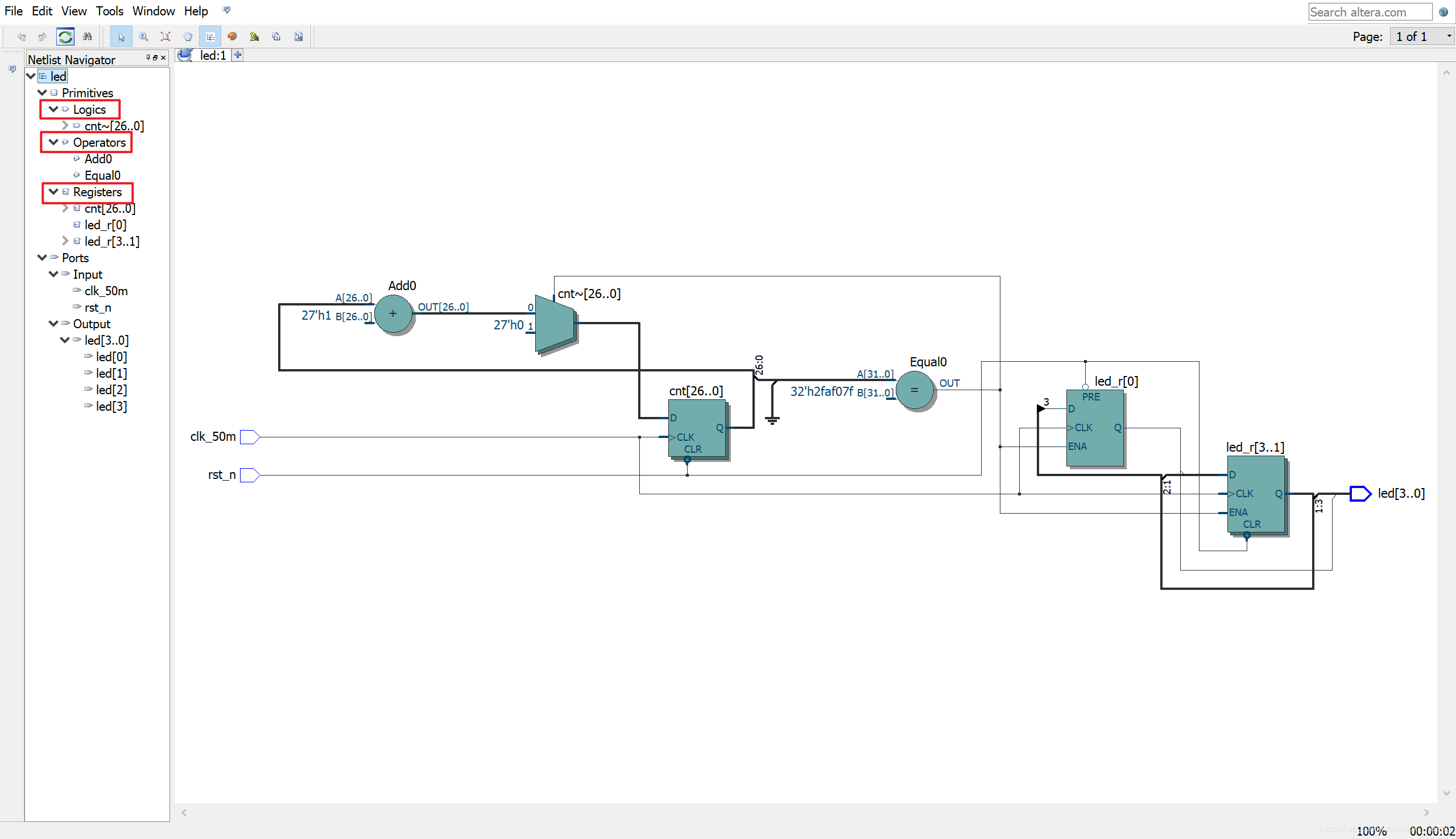Viewport: 1456px width, 839px height.
Task: Select the Zoom tool magnifier icon
Action: tap(143, 37)
